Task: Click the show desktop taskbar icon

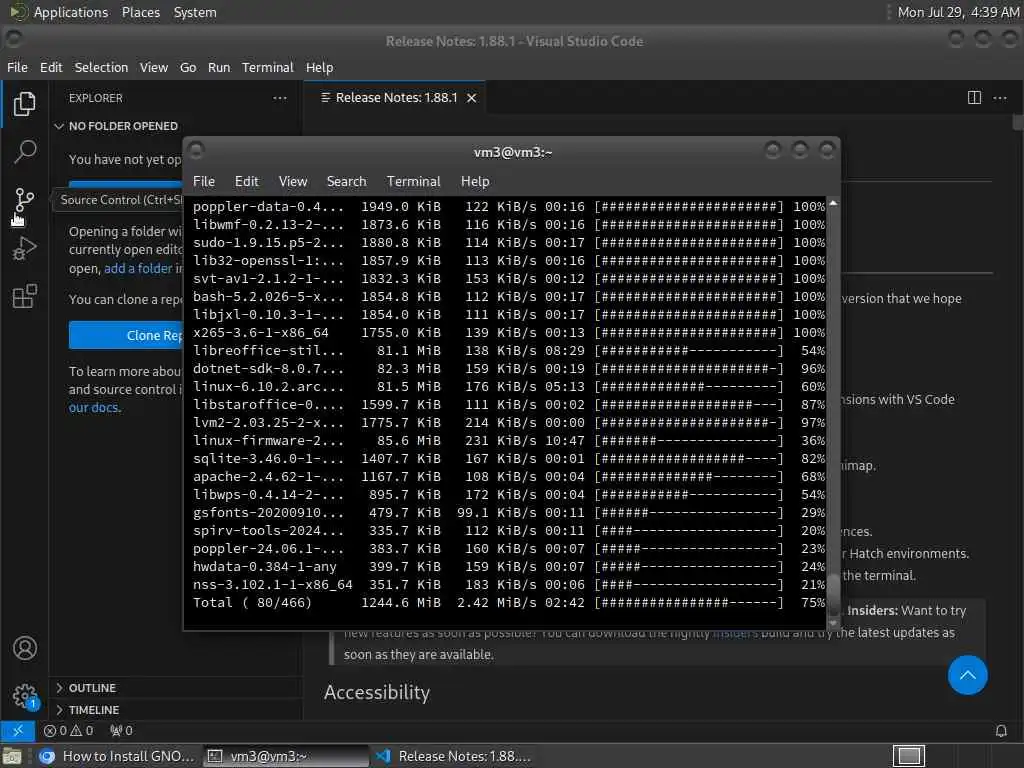Action: click(12, 756)
